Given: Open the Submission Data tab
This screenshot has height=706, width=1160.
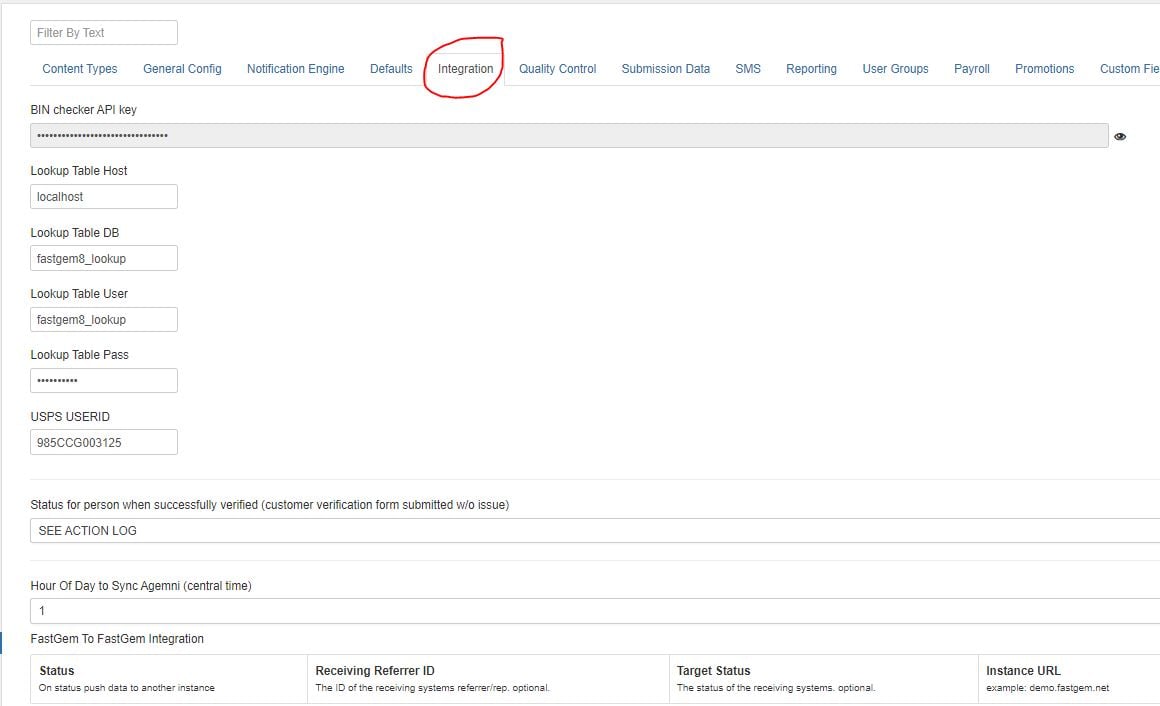Looking at the screenshot, I should coord(666,69).
